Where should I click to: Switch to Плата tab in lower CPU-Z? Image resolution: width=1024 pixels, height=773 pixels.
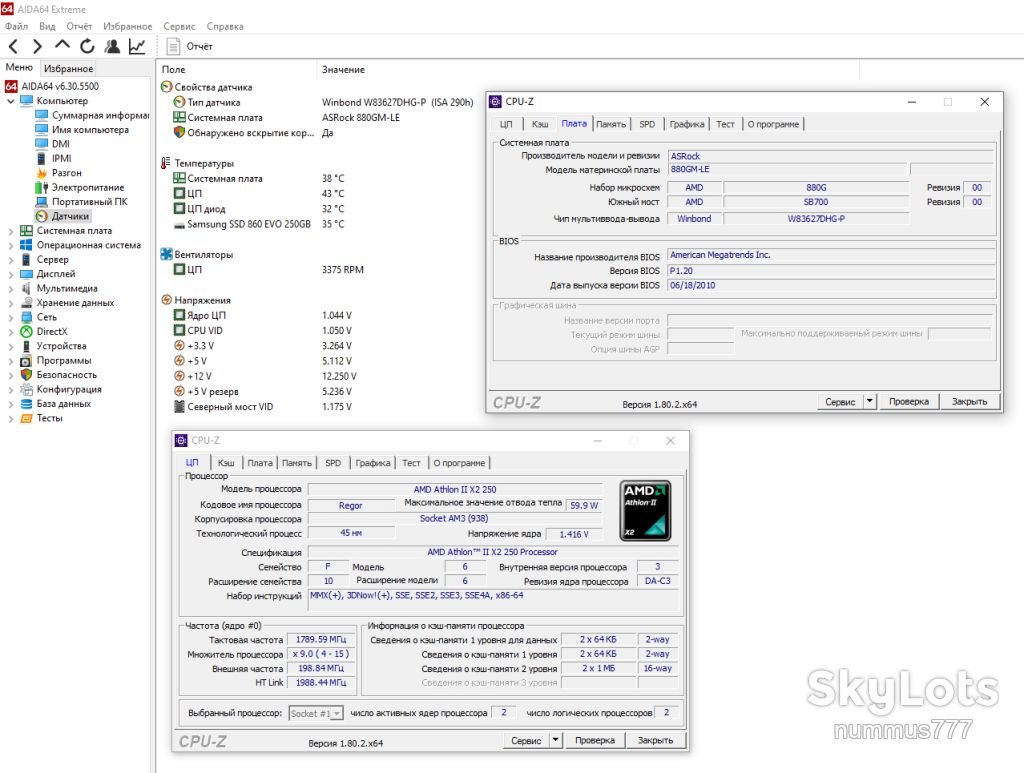(259, 463)
